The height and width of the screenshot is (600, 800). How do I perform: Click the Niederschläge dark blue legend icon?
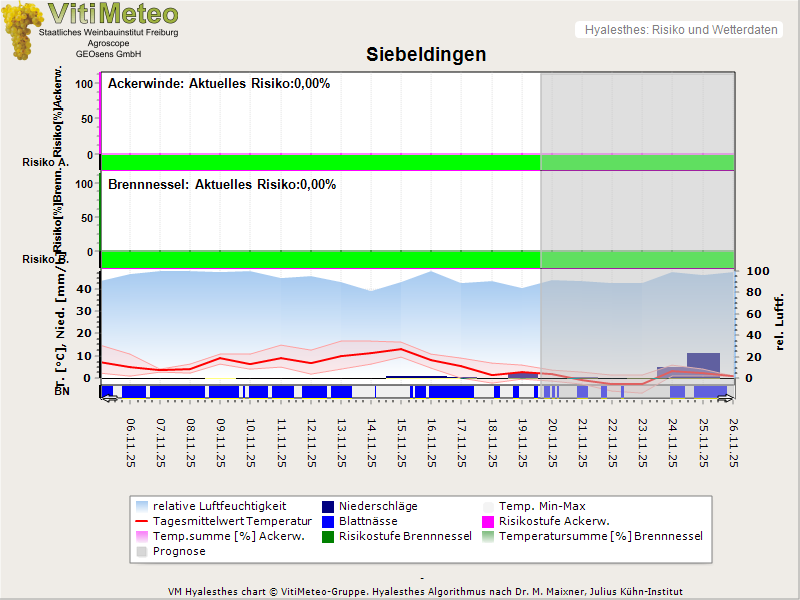(328, 507)
